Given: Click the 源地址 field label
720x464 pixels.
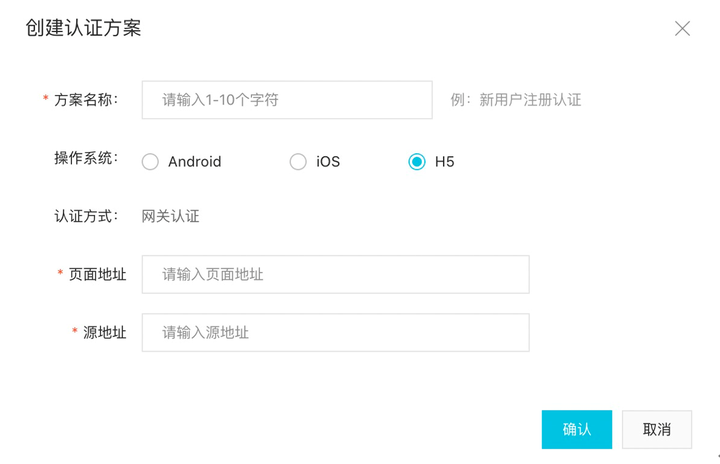Looking at the screenshot, I should pyautogui.click(x=104, y=333).
